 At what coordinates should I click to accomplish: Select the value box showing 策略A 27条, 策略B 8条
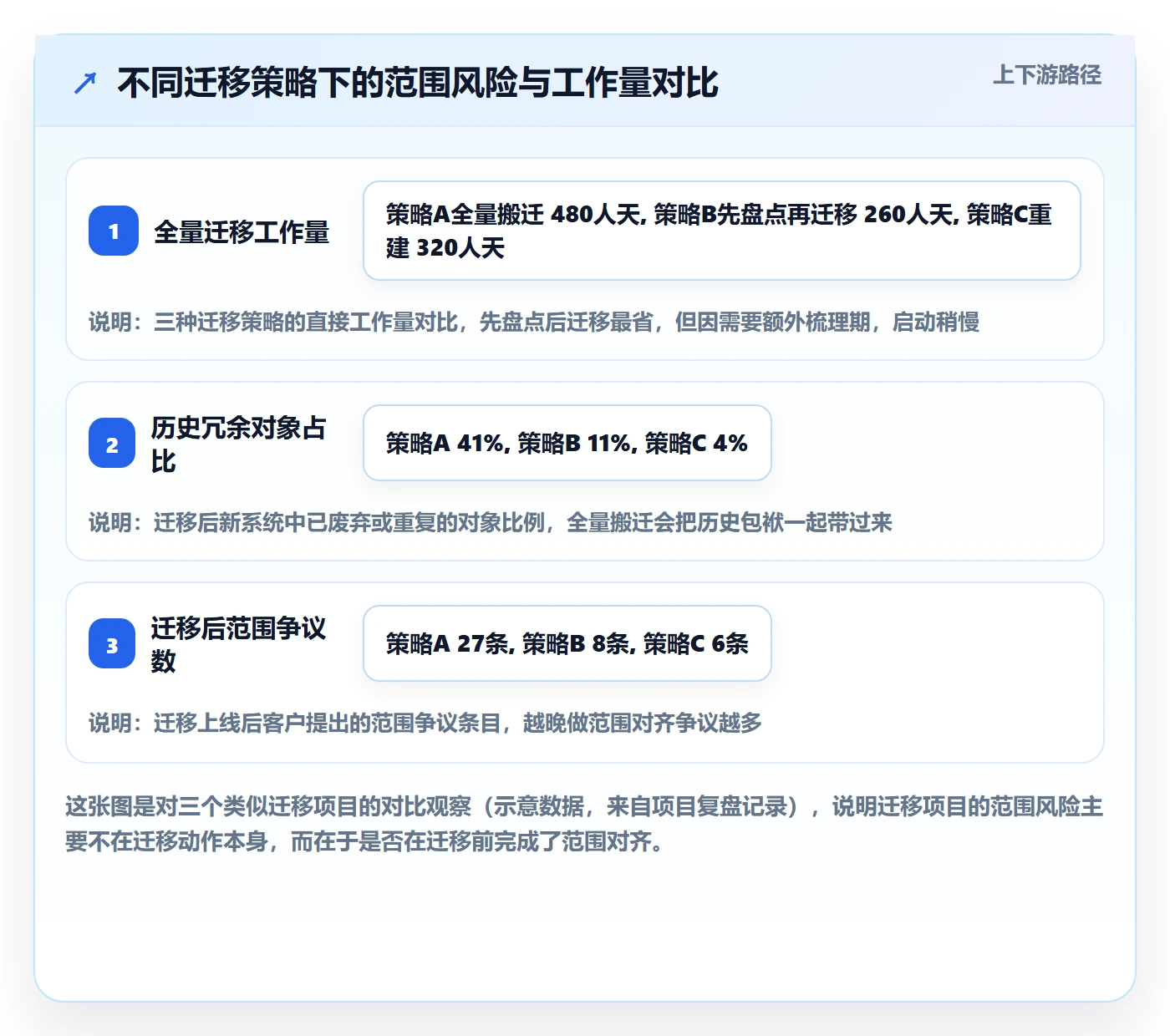(567, 643)
